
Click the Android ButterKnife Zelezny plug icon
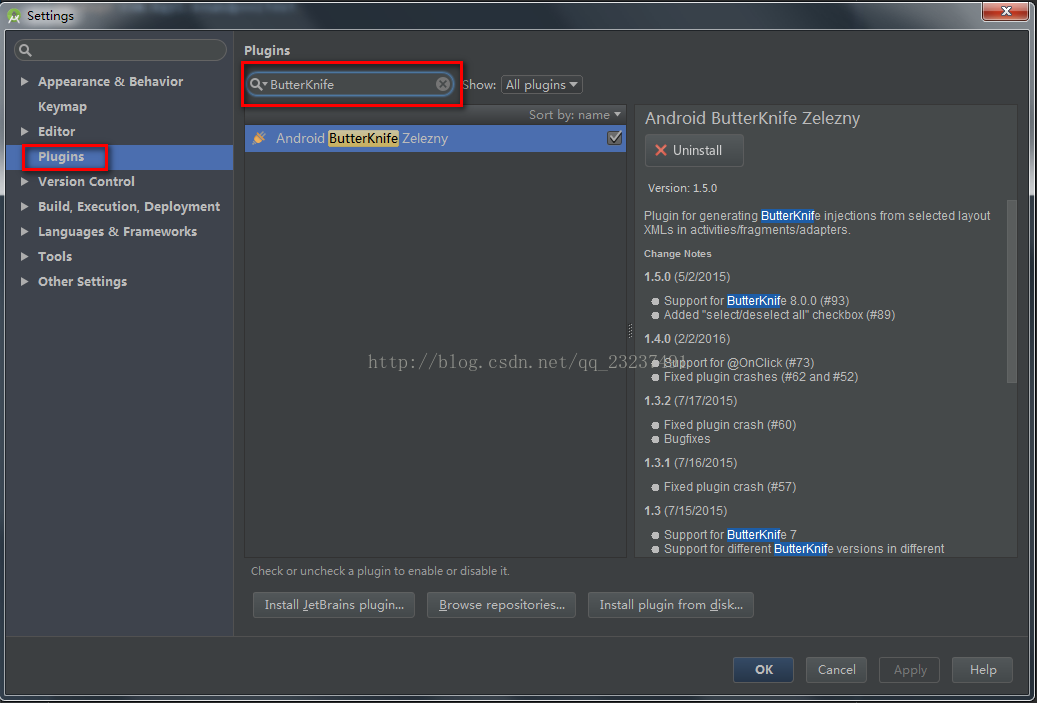click(259, 138)
